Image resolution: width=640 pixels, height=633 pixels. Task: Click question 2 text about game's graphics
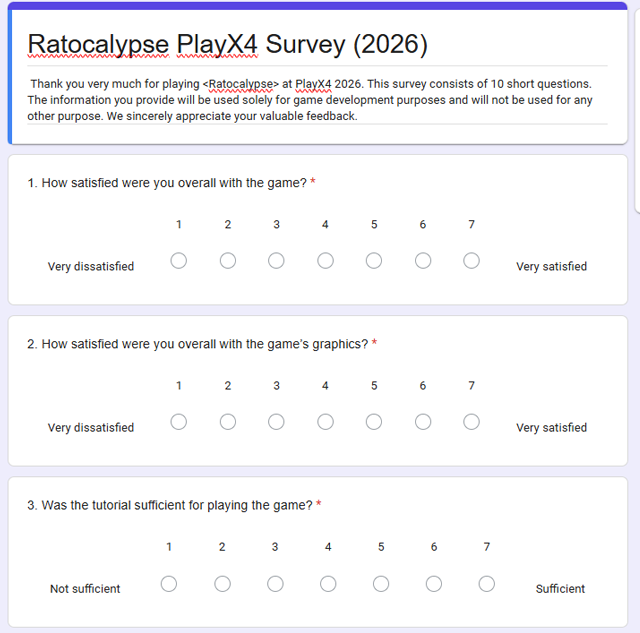pos(198,344)
